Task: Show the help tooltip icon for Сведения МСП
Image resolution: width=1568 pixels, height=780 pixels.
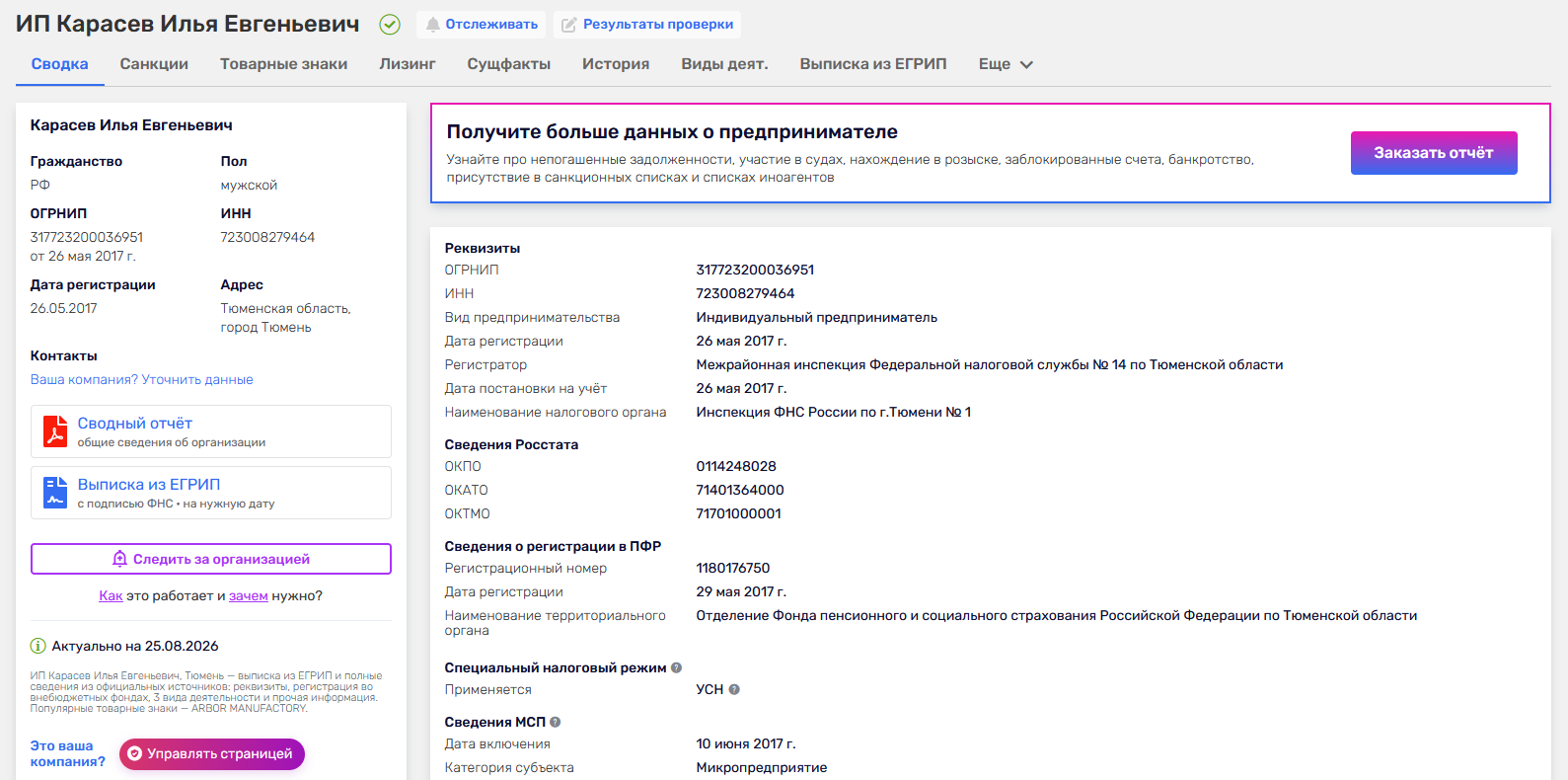Action: [x=555, y=722]
